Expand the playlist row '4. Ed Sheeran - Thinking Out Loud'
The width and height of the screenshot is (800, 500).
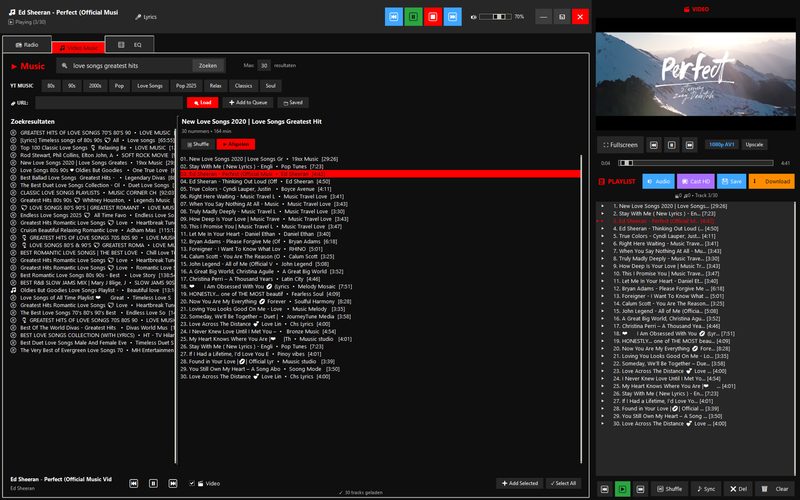pos(602,229)
